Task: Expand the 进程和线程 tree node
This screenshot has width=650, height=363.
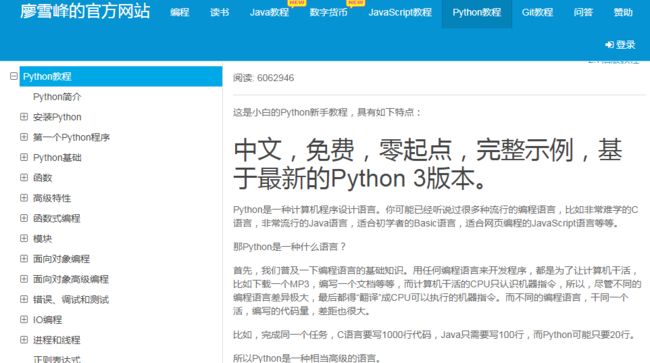Action: [24, 340]
